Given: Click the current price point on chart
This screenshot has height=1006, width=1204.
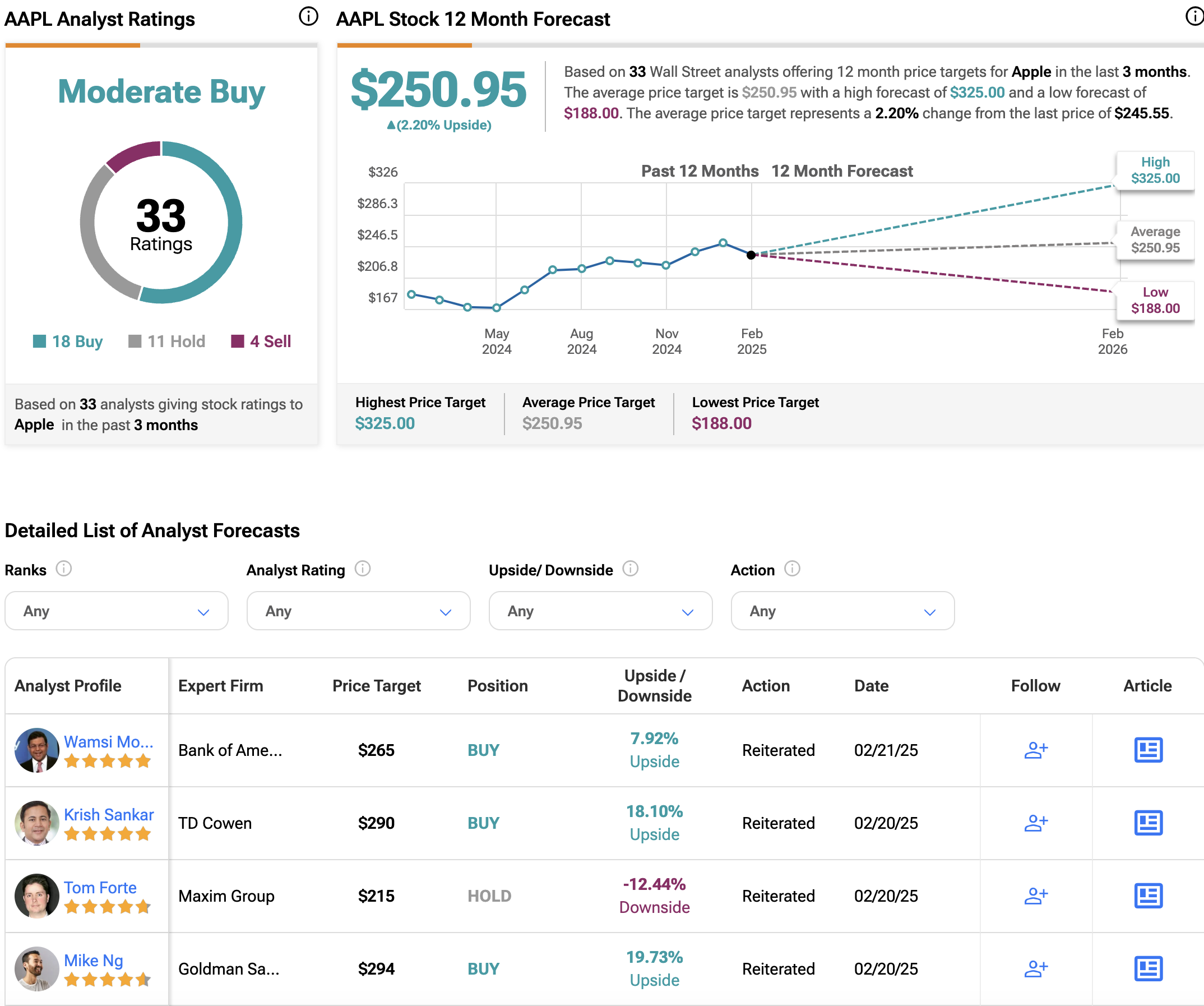Looking at the screenshot, I should (751, 255).
